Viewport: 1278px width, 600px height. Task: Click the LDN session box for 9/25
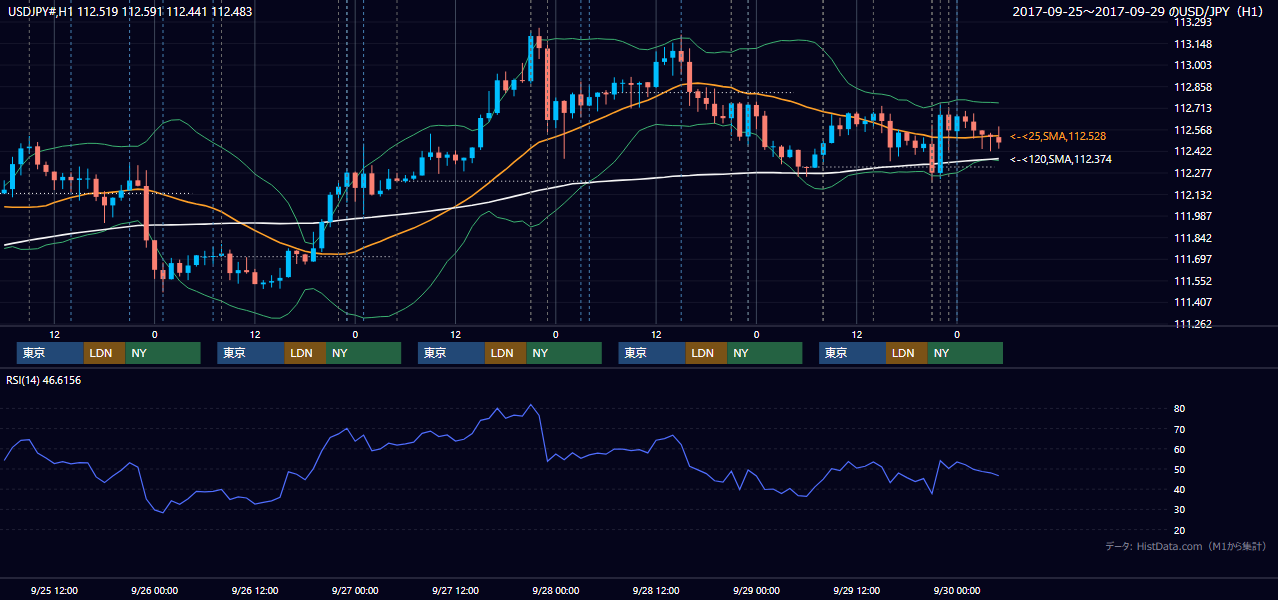tap(104, 353)
